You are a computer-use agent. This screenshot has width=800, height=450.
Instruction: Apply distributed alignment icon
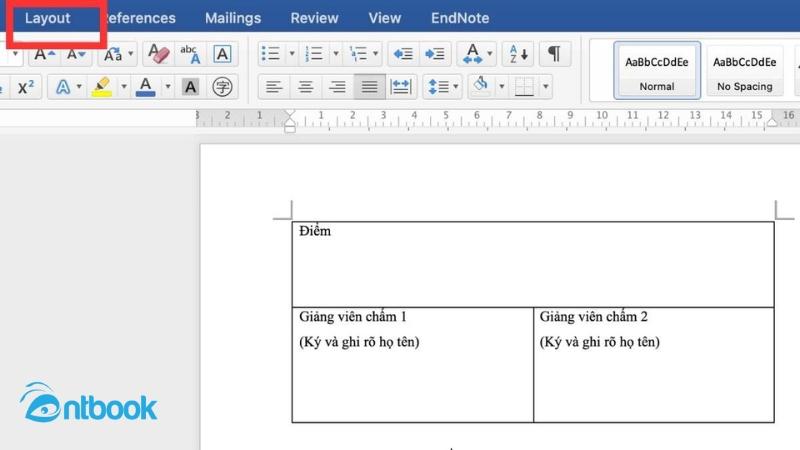(401, 87)
